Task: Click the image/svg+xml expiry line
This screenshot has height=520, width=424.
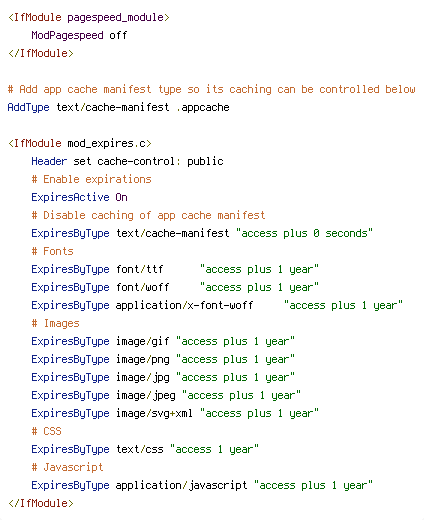Action: 175,413
